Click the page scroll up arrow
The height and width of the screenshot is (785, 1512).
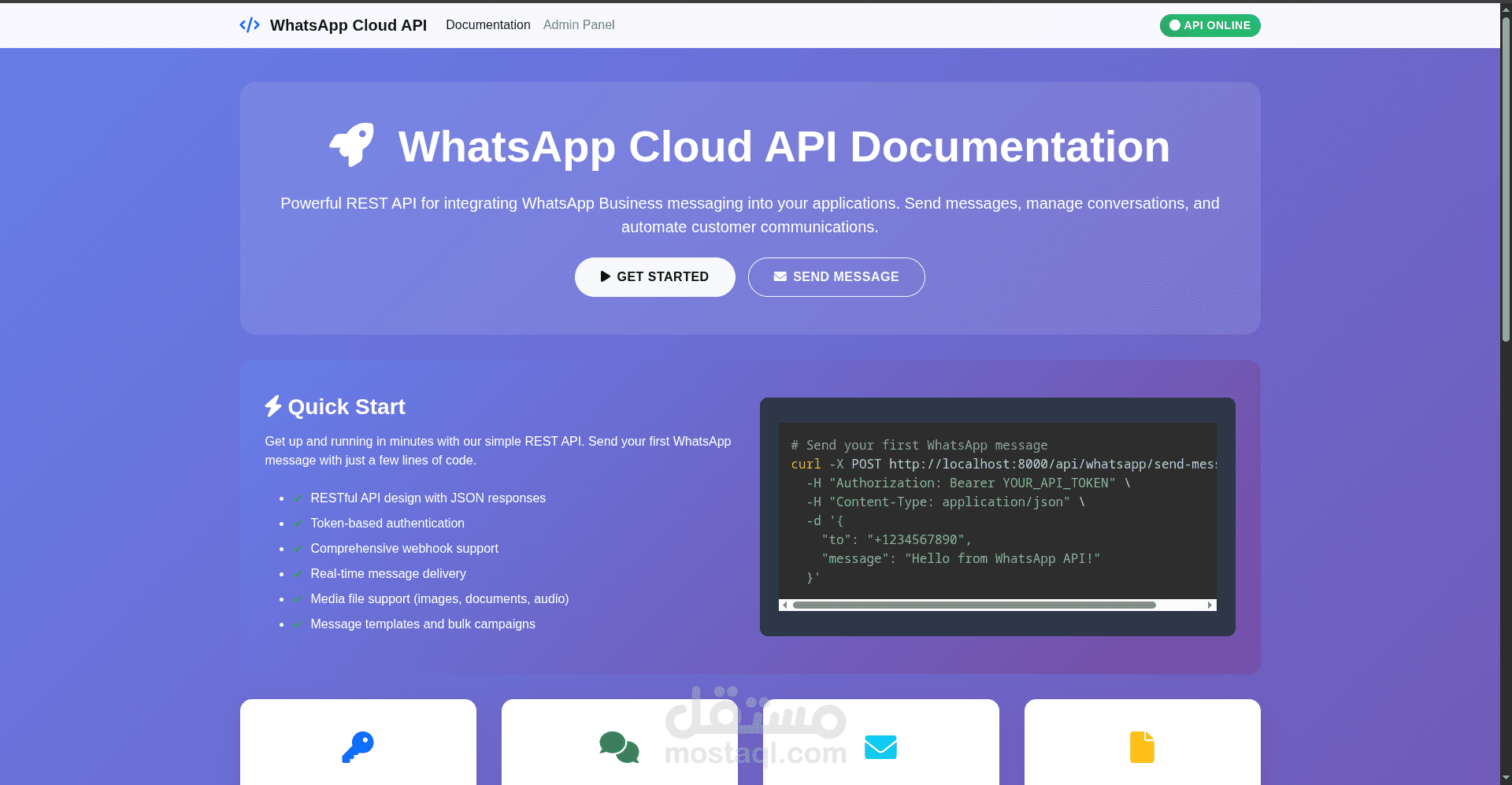click(x=1506, y=9)
